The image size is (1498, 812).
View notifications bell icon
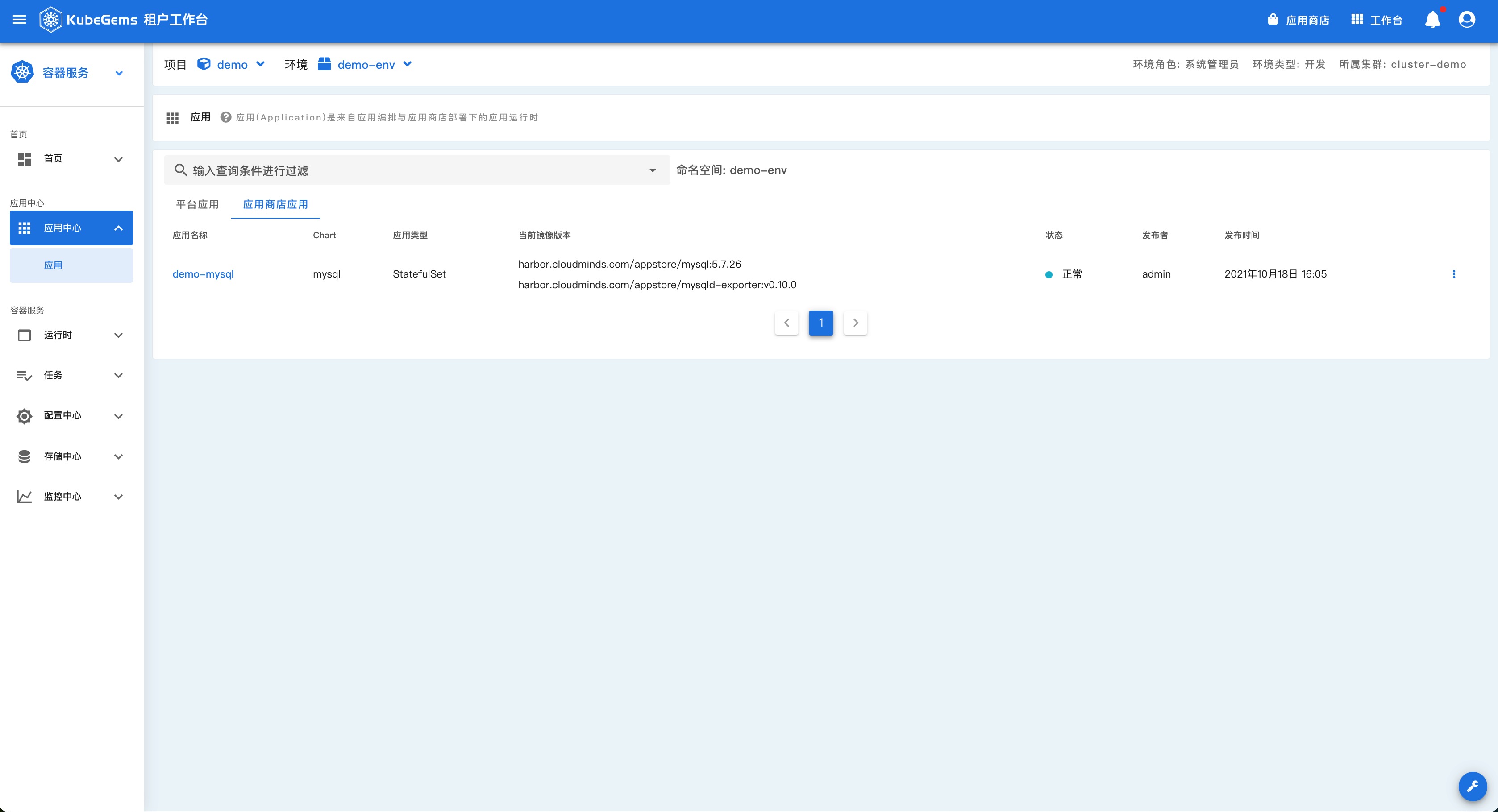point(1433,20)
